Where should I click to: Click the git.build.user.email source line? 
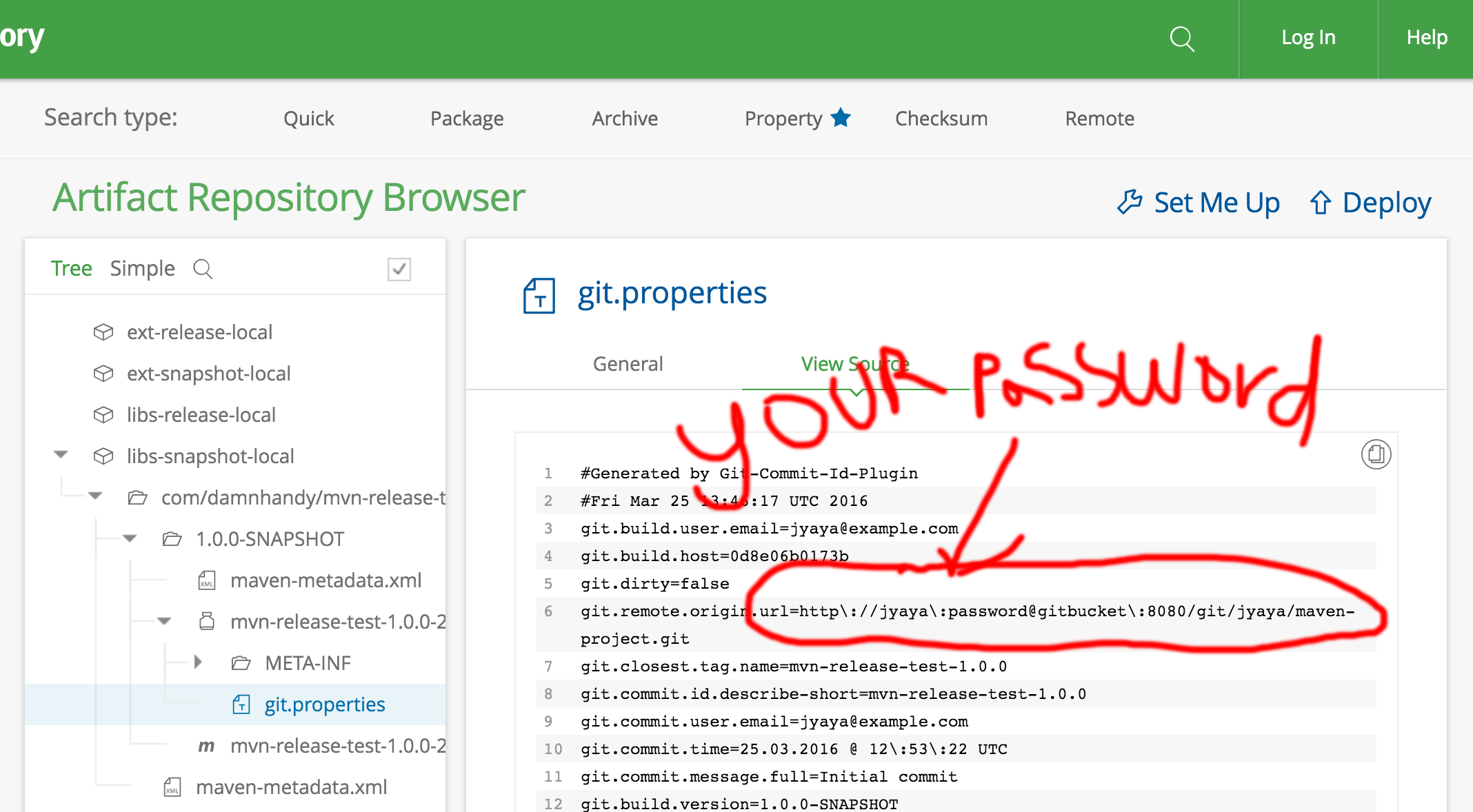click(770, 529)
